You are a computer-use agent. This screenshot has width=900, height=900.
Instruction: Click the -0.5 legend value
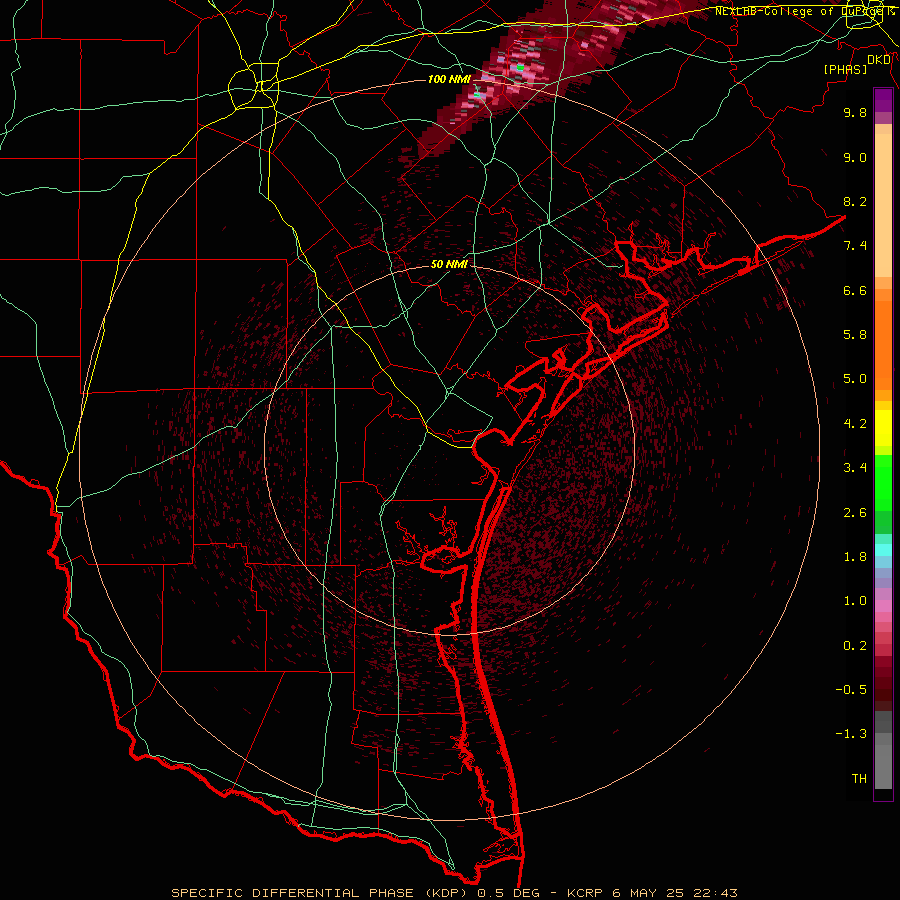[851, 690]
